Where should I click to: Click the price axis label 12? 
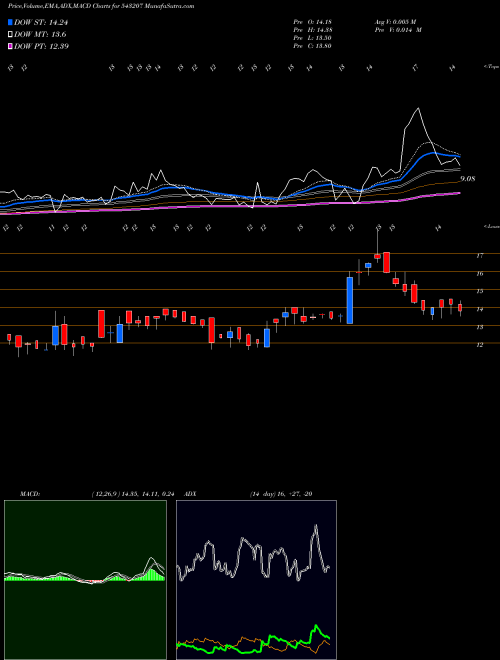(479, 345)
